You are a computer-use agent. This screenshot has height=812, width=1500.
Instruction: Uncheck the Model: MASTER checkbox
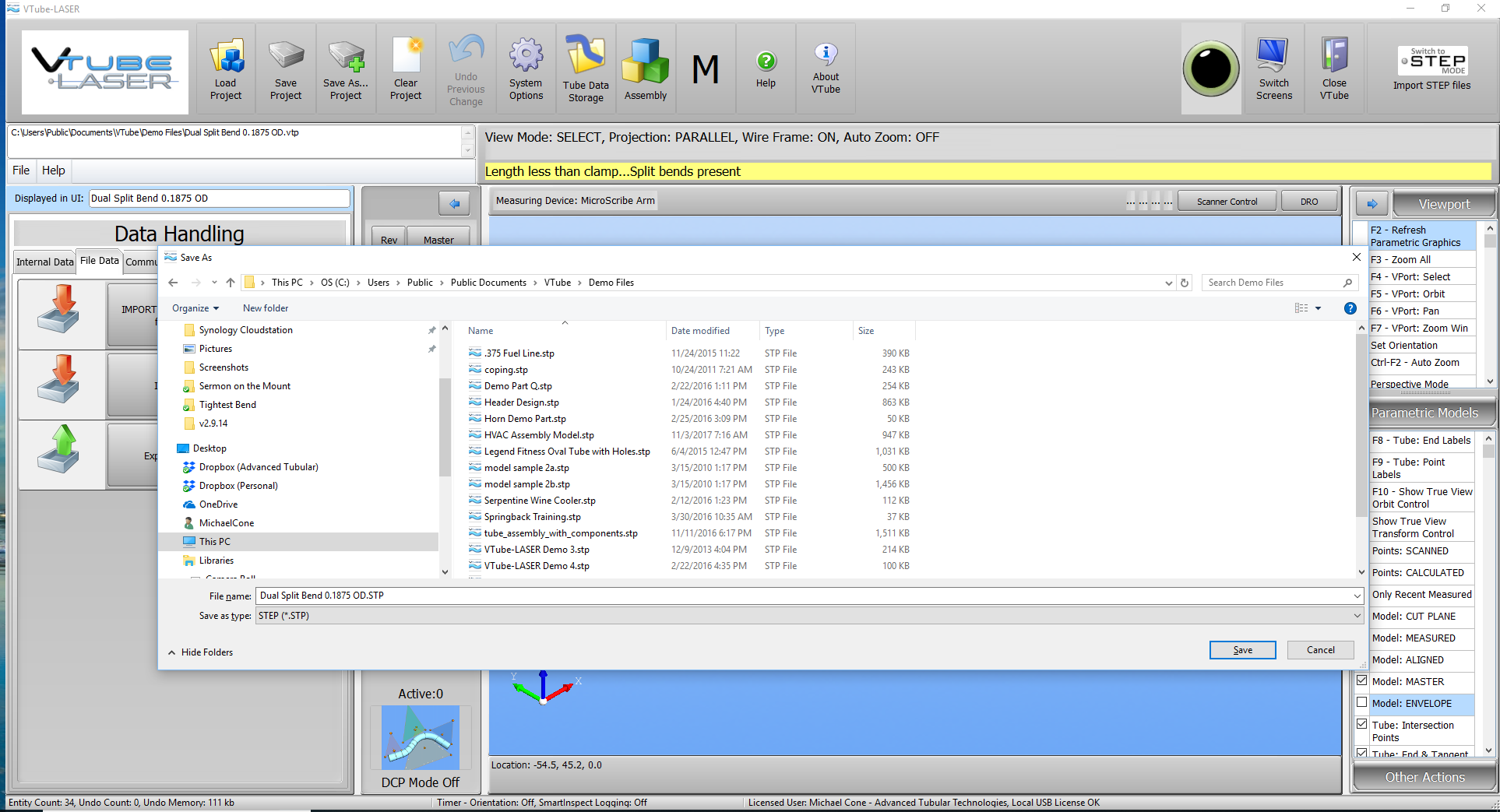click(x=1362, y=680)
